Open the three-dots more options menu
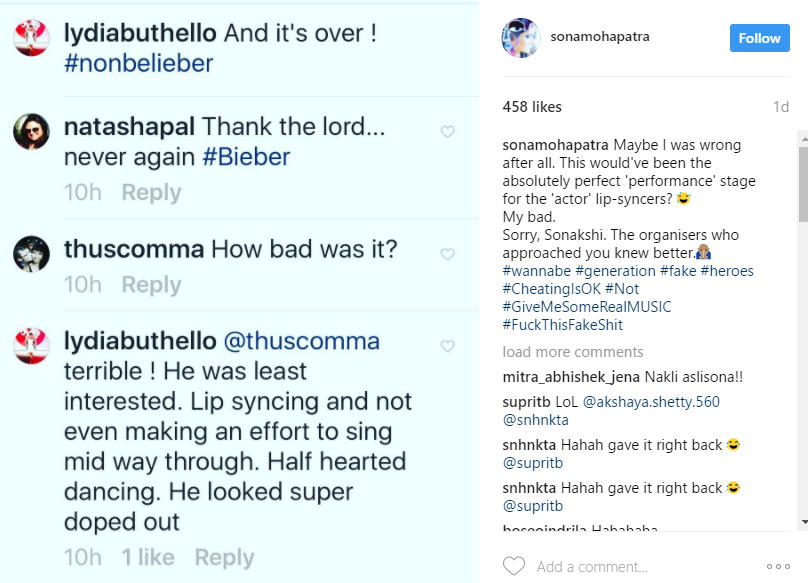 (x=777, y=566)
